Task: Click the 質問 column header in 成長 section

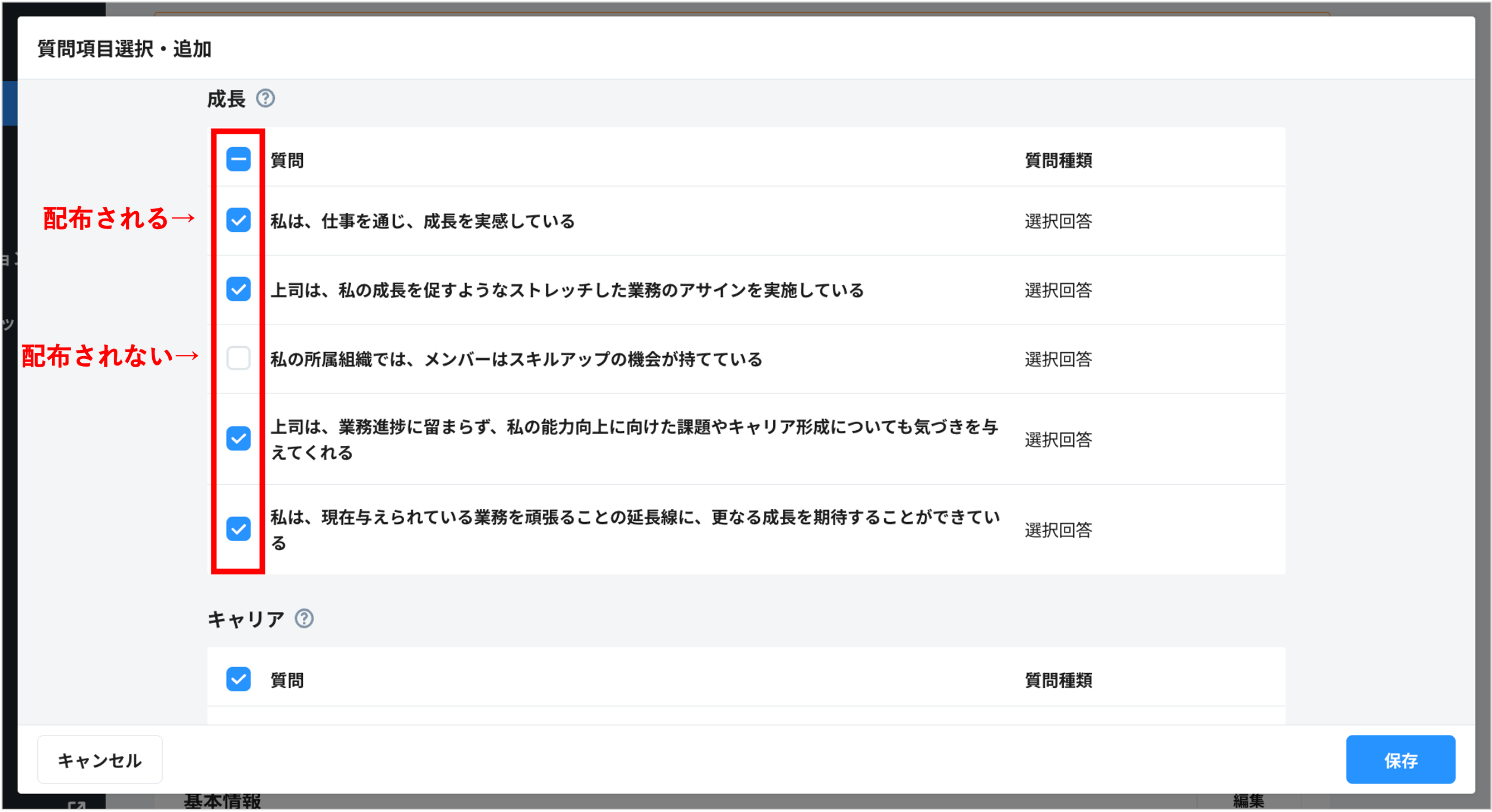Action: [287, 161]
